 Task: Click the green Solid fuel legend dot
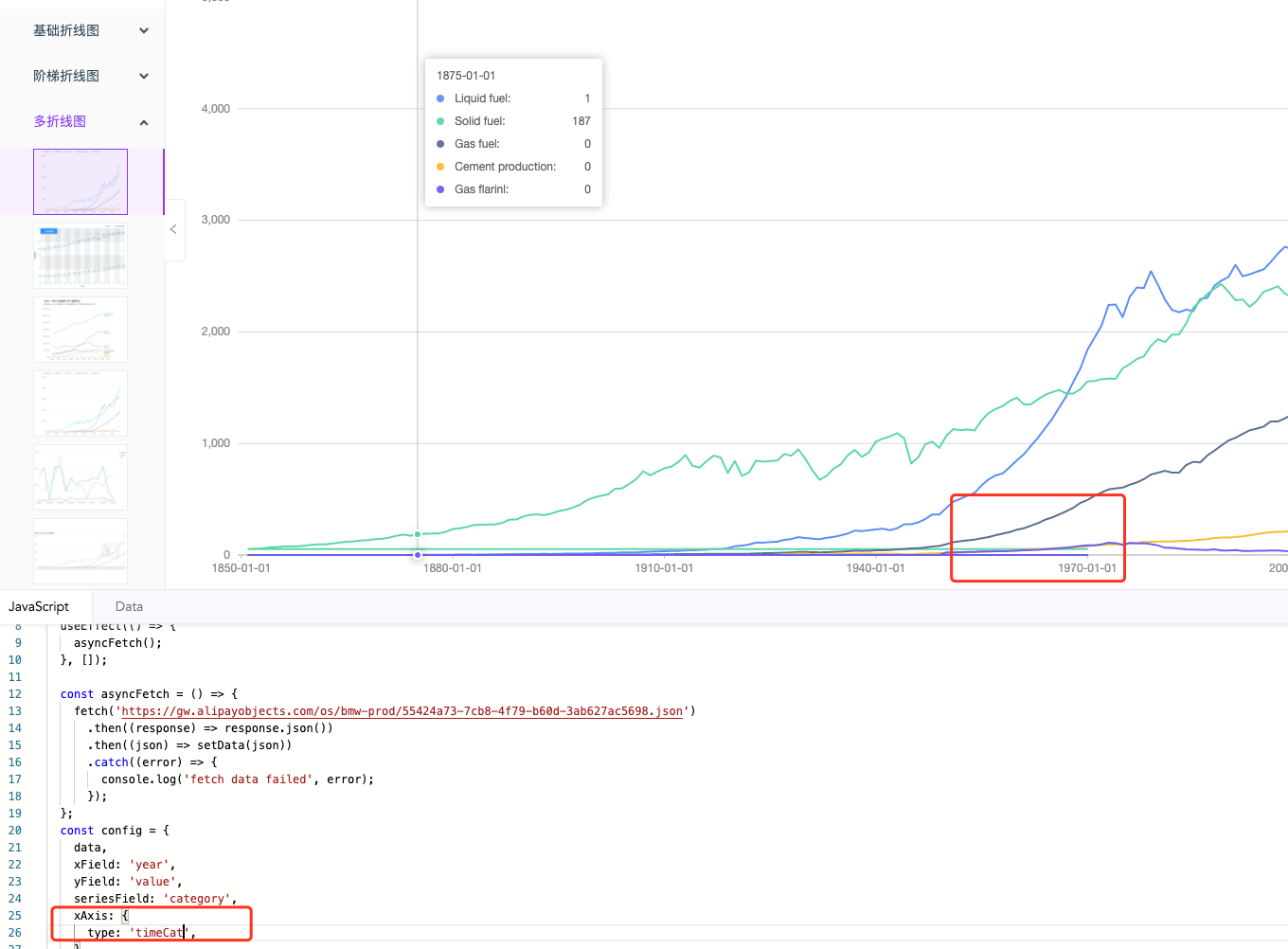pos(439,120)
